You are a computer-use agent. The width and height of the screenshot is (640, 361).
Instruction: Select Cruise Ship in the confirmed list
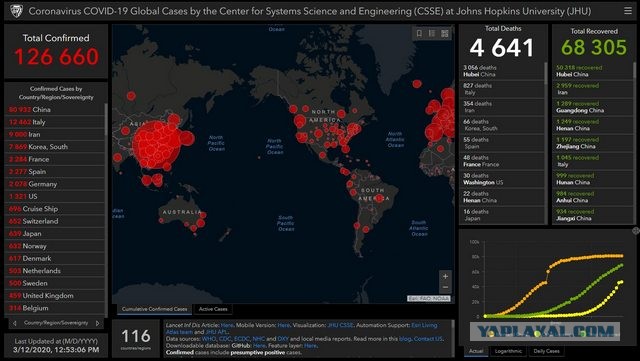point(55,209)
